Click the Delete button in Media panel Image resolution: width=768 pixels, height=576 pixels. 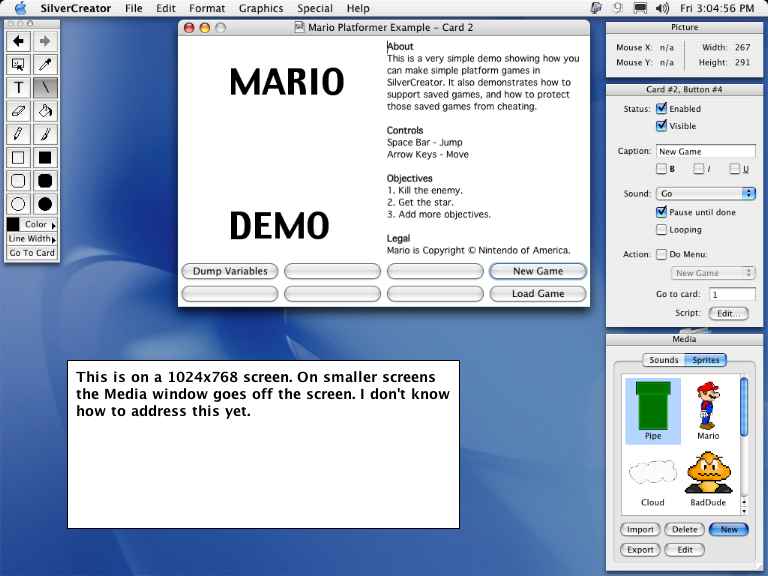(x=684, y=529)
